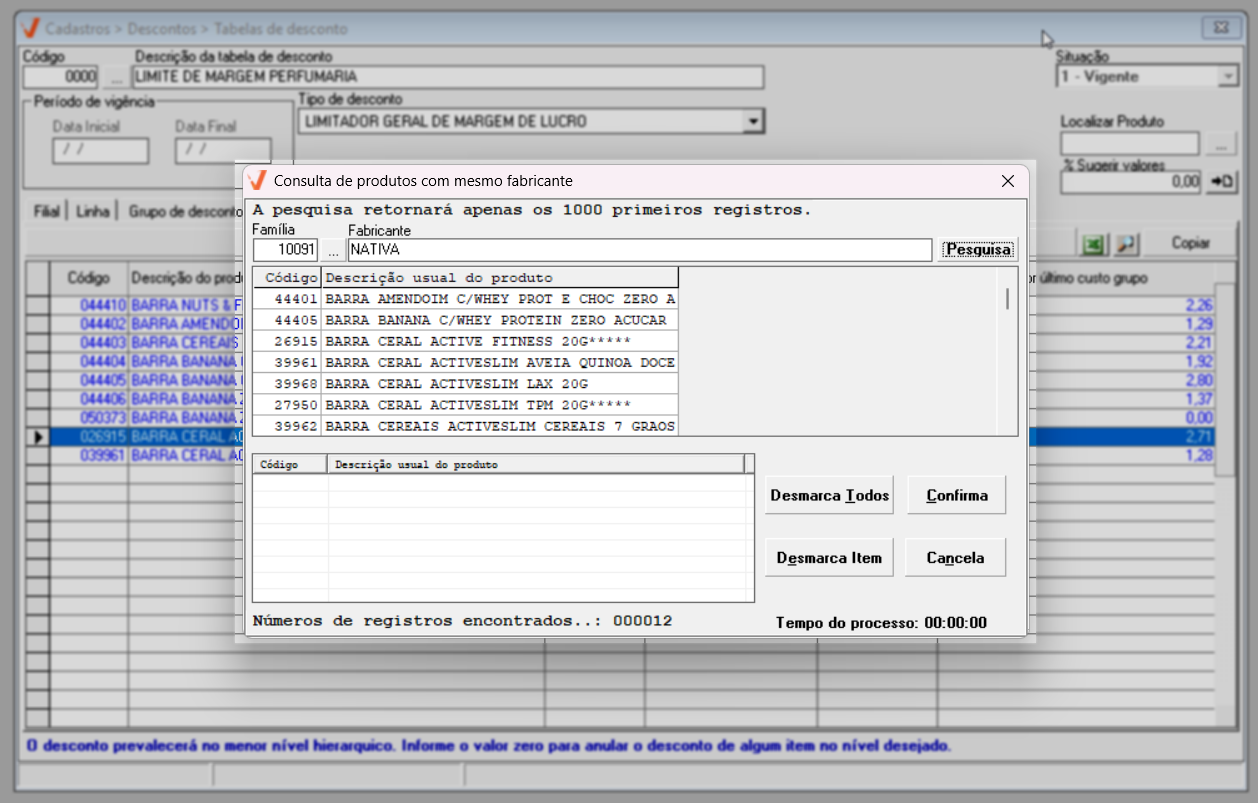Click the arrow-to-document icon beside Sugerir valores
Image resolution: width=1258 pixels, height=803 pixels.
[1222, 181]
